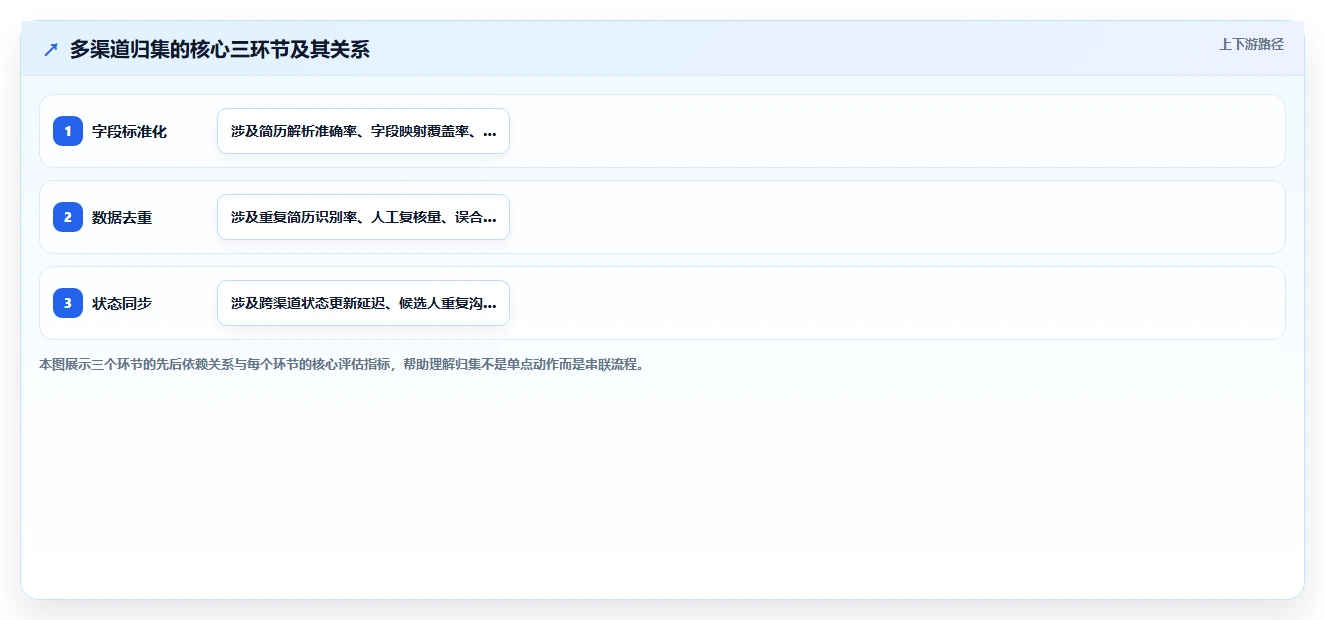The height and width of the screenshot is (620, 1325).
Task: Click the 上下游路径 label
Action: [x=1251, y=45]
